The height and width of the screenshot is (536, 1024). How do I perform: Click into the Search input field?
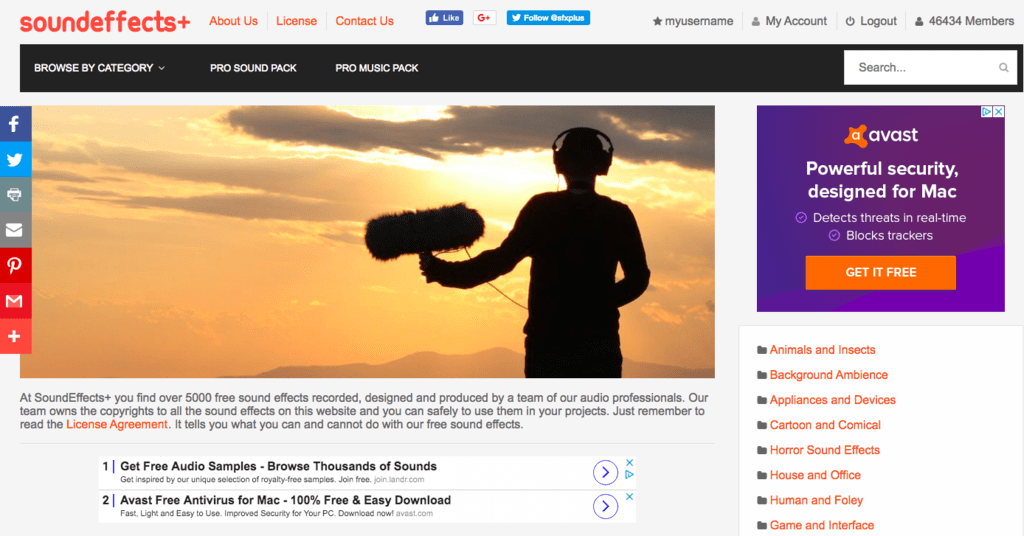click(920, 68)
